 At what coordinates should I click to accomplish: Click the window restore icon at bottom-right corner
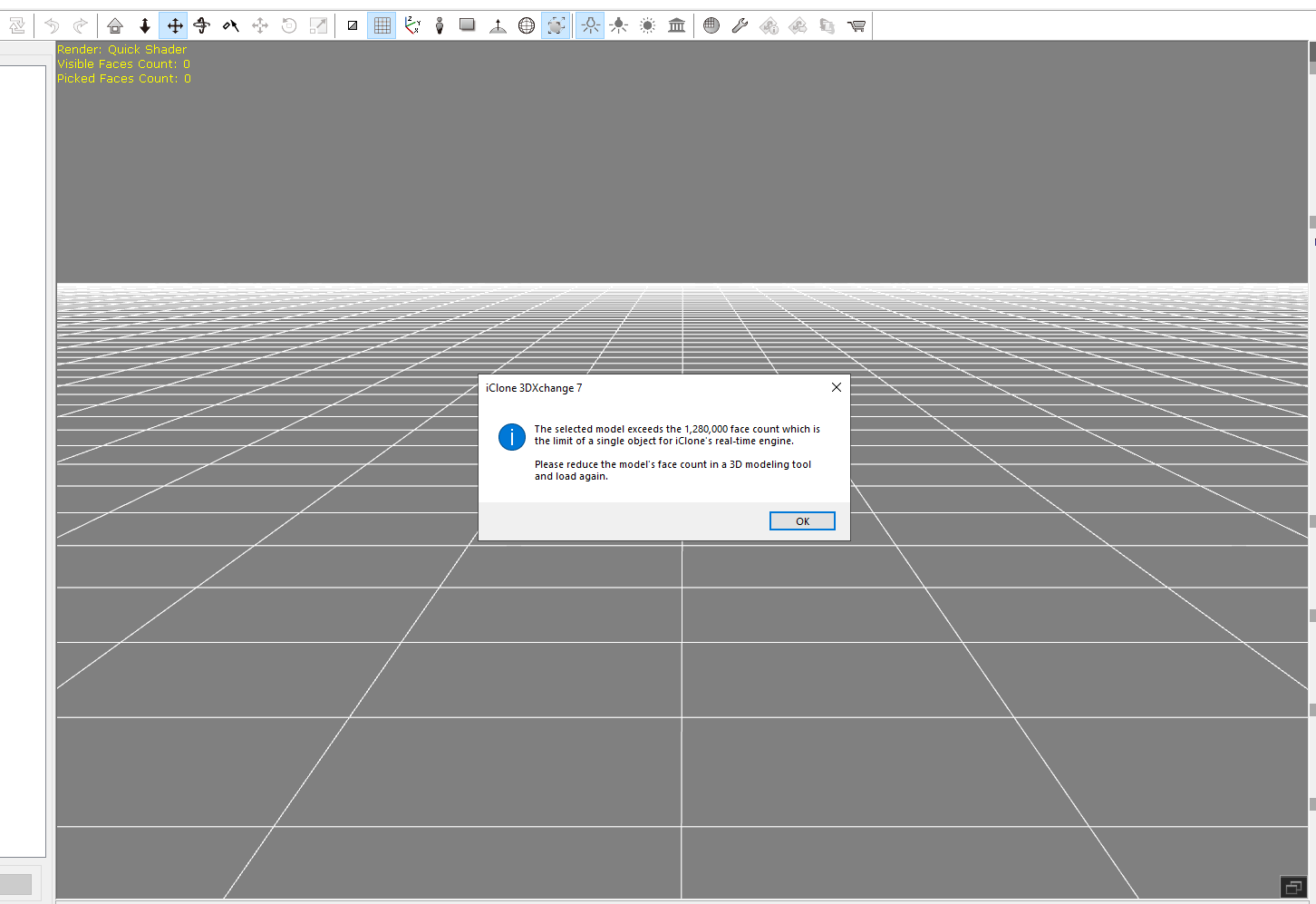[x=1293, y=887]
